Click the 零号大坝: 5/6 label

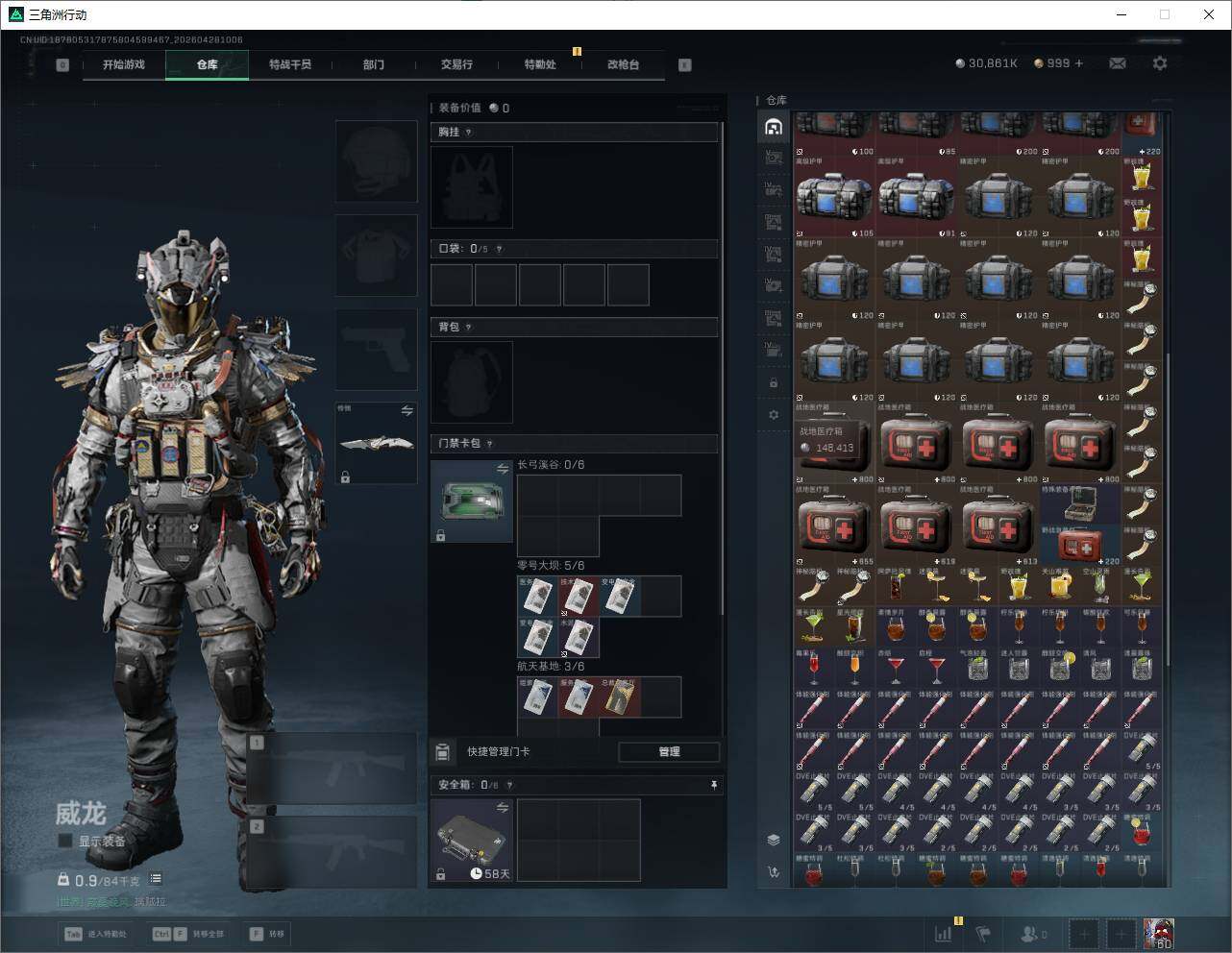click(550, 566)
